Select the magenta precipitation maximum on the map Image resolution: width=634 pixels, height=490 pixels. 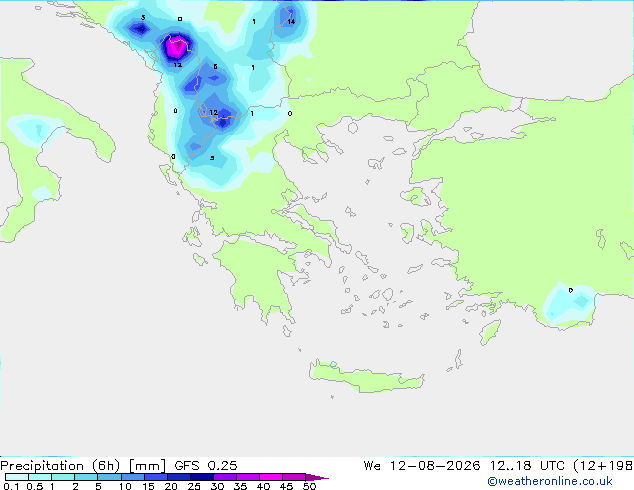pos(177,47)
